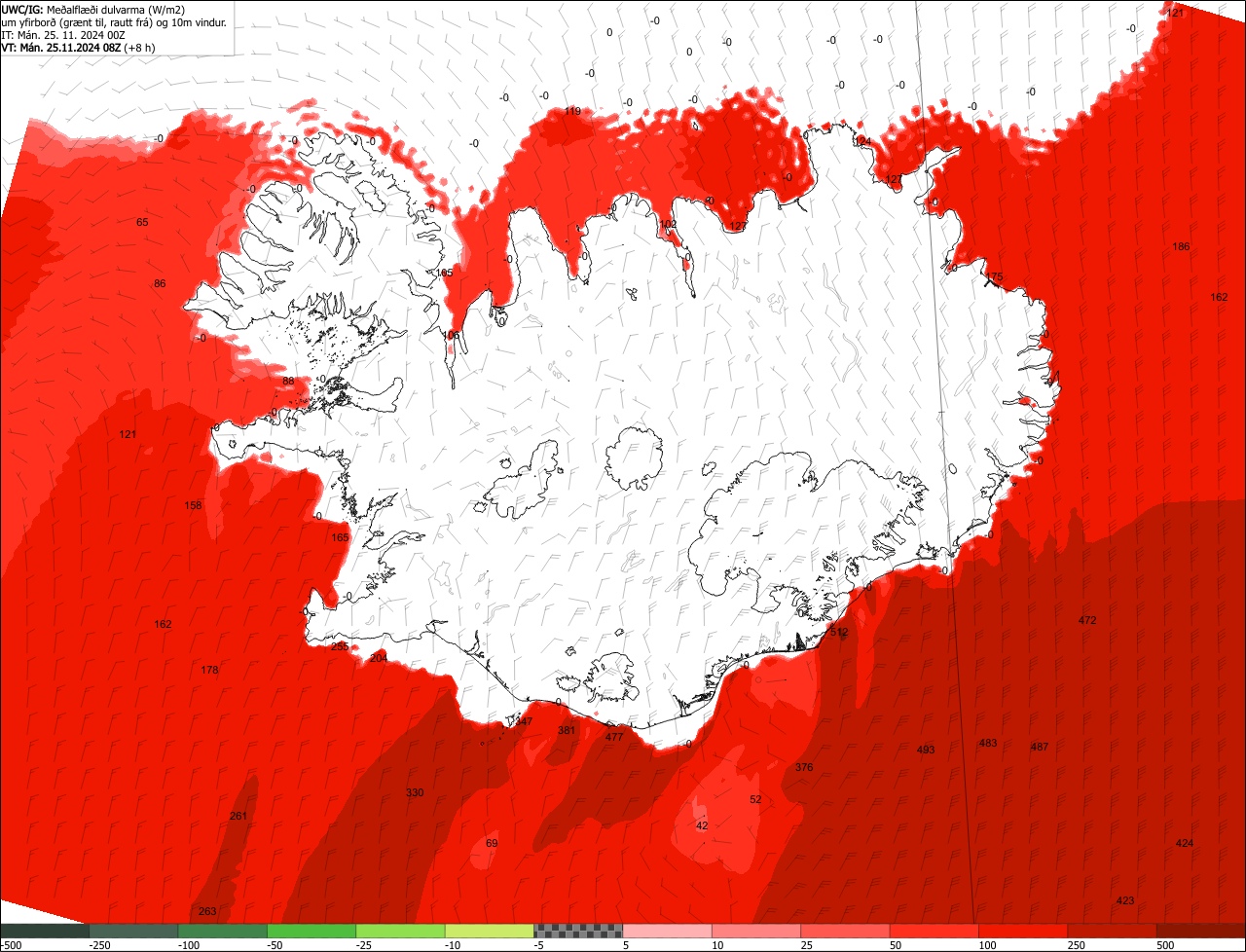
Task: Click the legend label '-100'
Action: pos(189,945)
